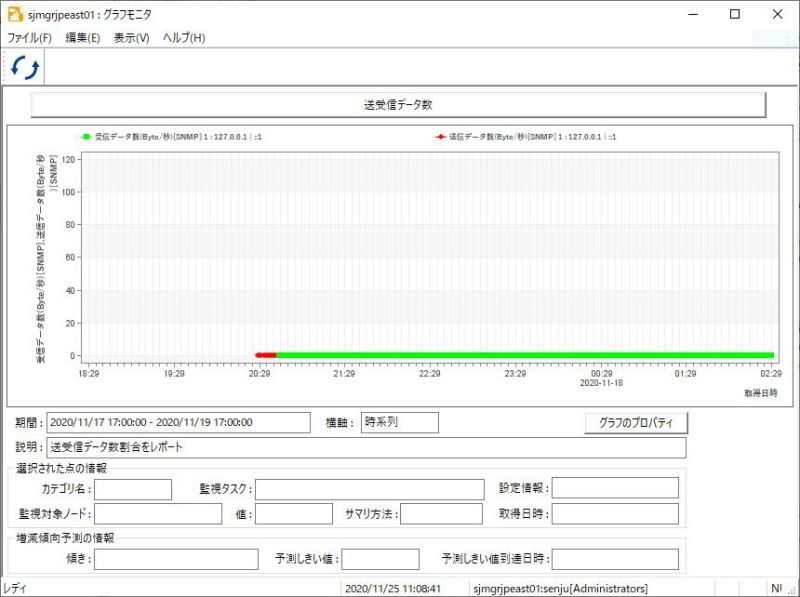This screenshot has height=597, width=800.
Task: Click the 説明 description field
Action: pos(366,447)
